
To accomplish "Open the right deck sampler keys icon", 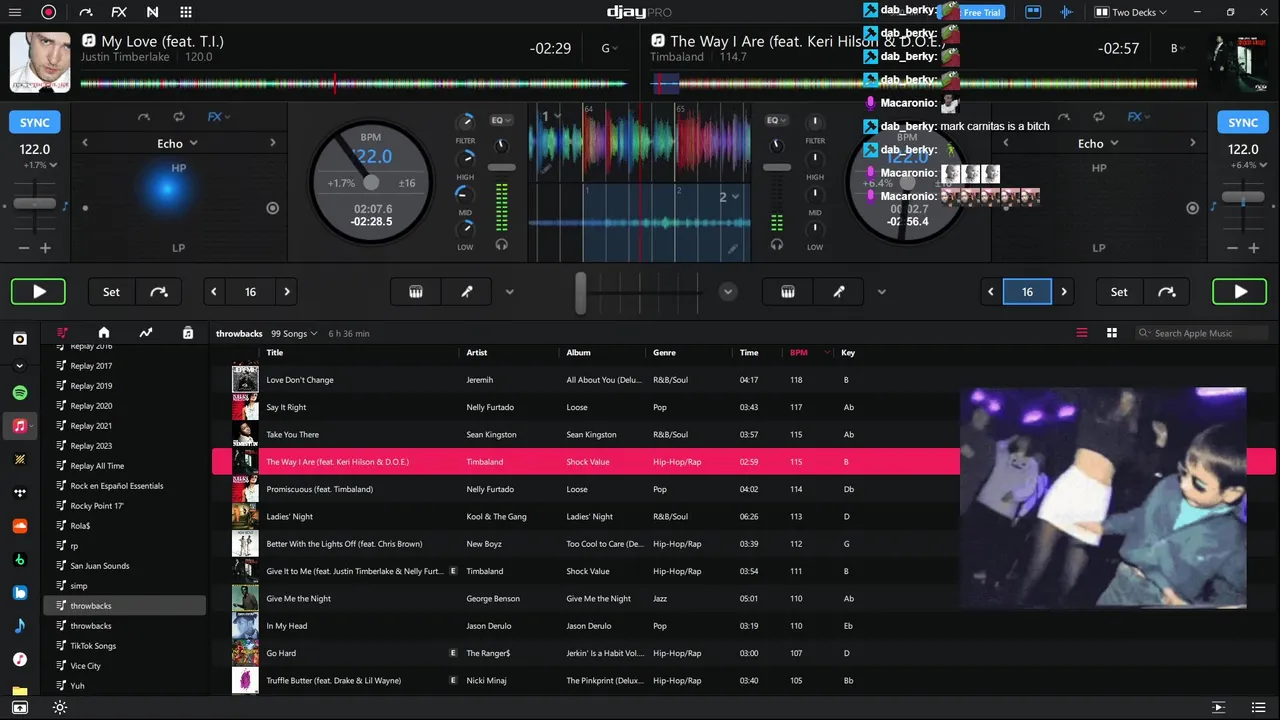I will coord(788,292).
